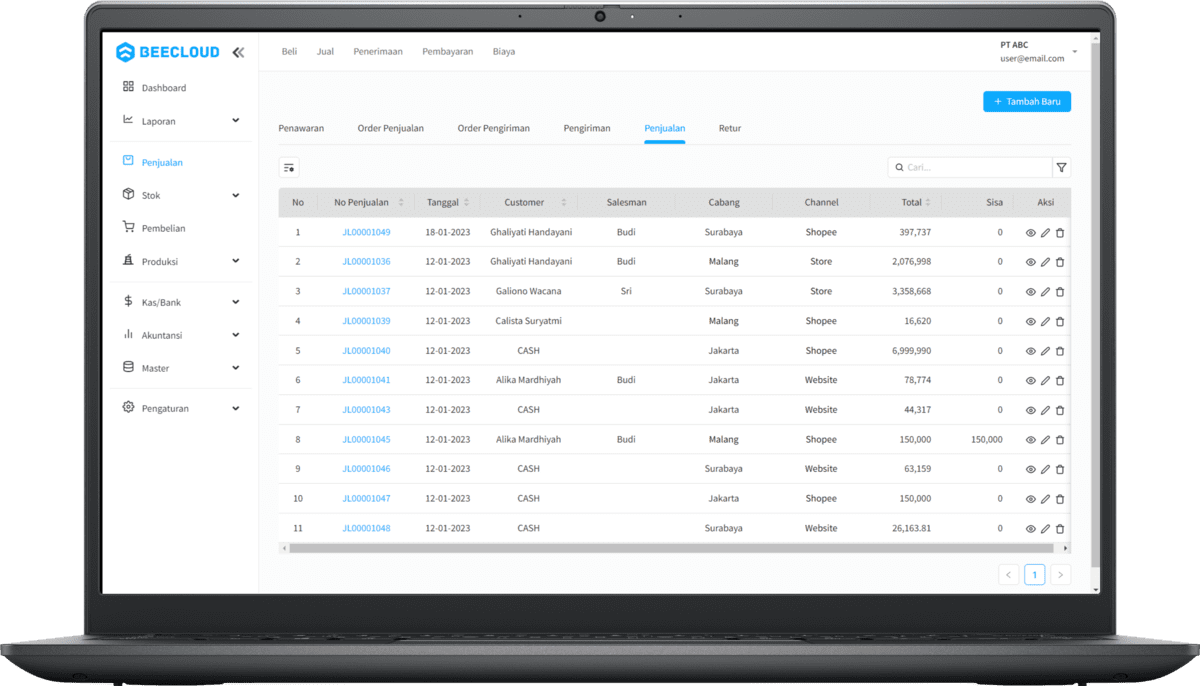Switch to the Pengiriman tab
Viewport: 1200px width, 686px height.
click(587, 128)
